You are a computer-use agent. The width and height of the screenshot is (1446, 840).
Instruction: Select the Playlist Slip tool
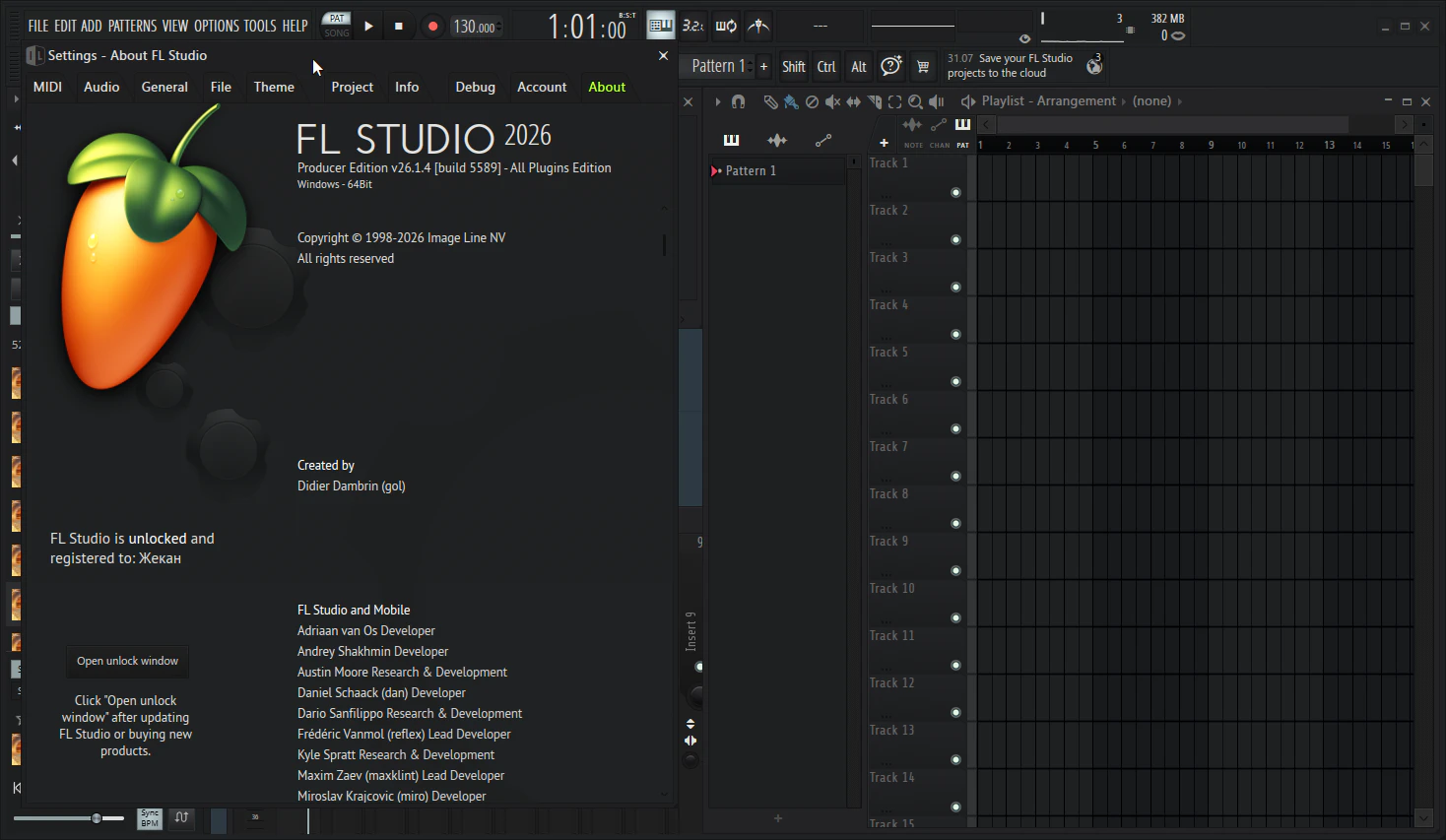(853, 101)
